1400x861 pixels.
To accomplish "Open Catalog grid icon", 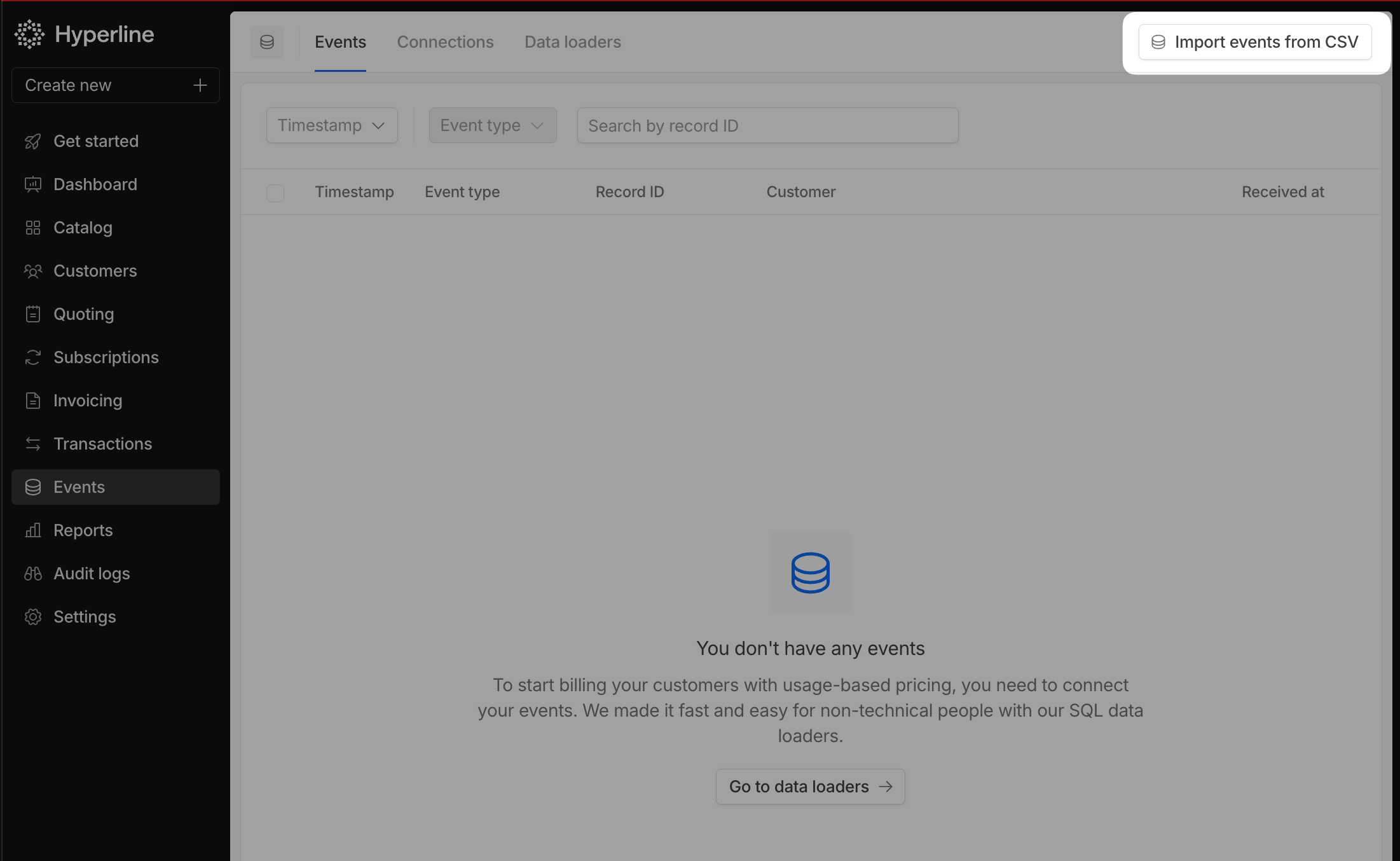I will click(33, 228).
